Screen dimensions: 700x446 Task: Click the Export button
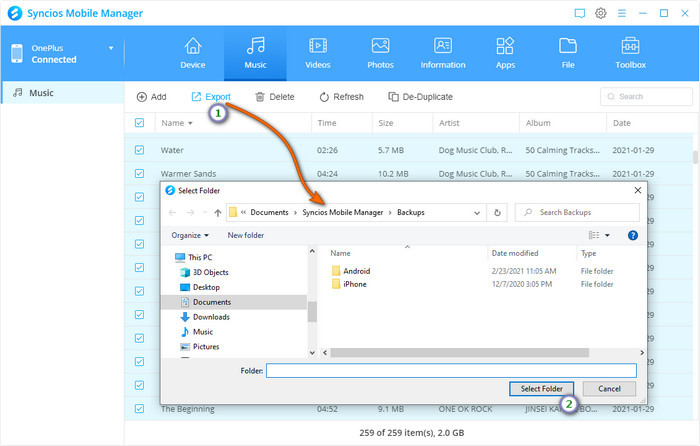click(x=211, y=97)
